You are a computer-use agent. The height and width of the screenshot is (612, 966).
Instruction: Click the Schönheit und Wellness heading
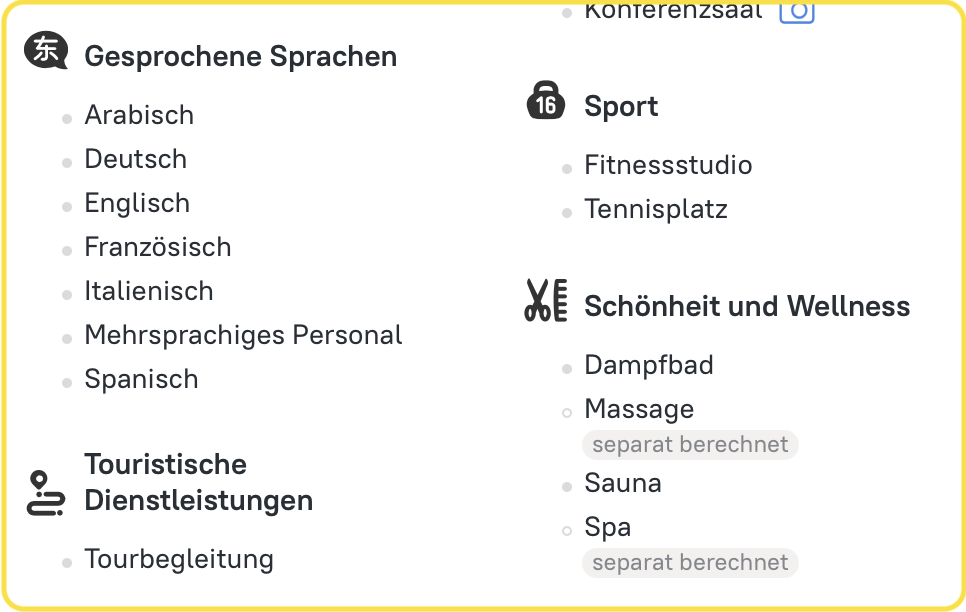click(747, 306)
